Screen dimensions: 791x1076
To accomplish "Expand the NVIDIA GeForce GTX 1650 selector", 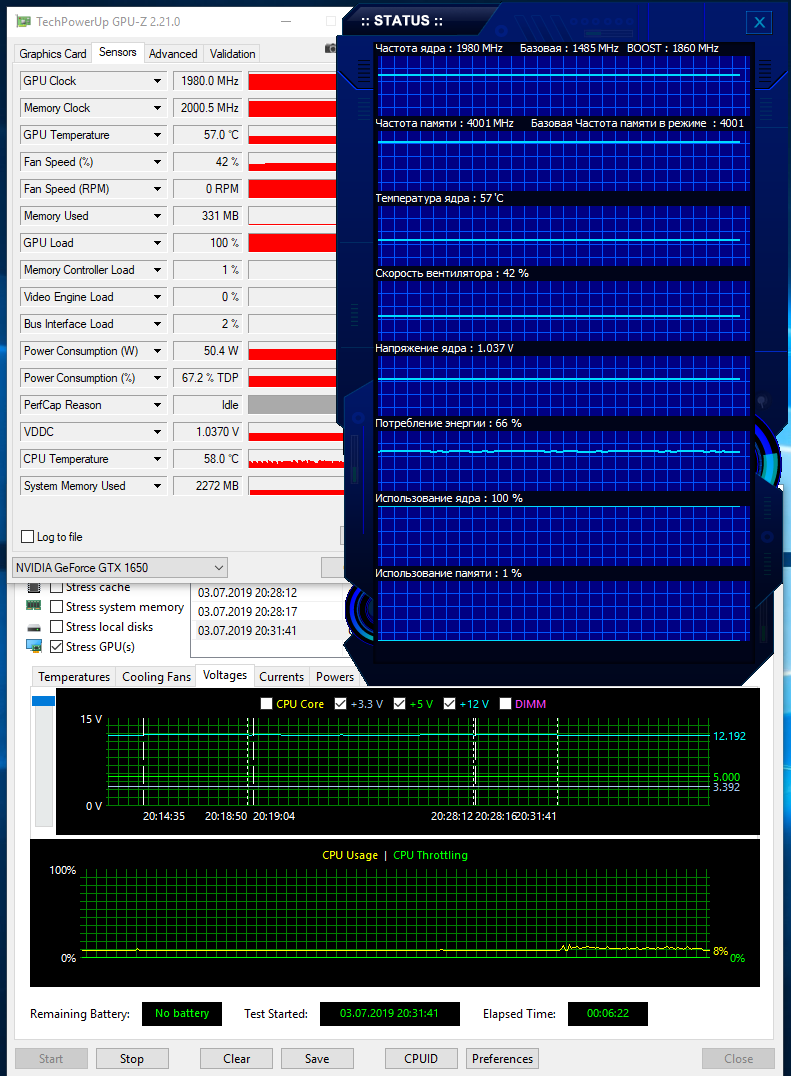I will click(x=219, y=567).
